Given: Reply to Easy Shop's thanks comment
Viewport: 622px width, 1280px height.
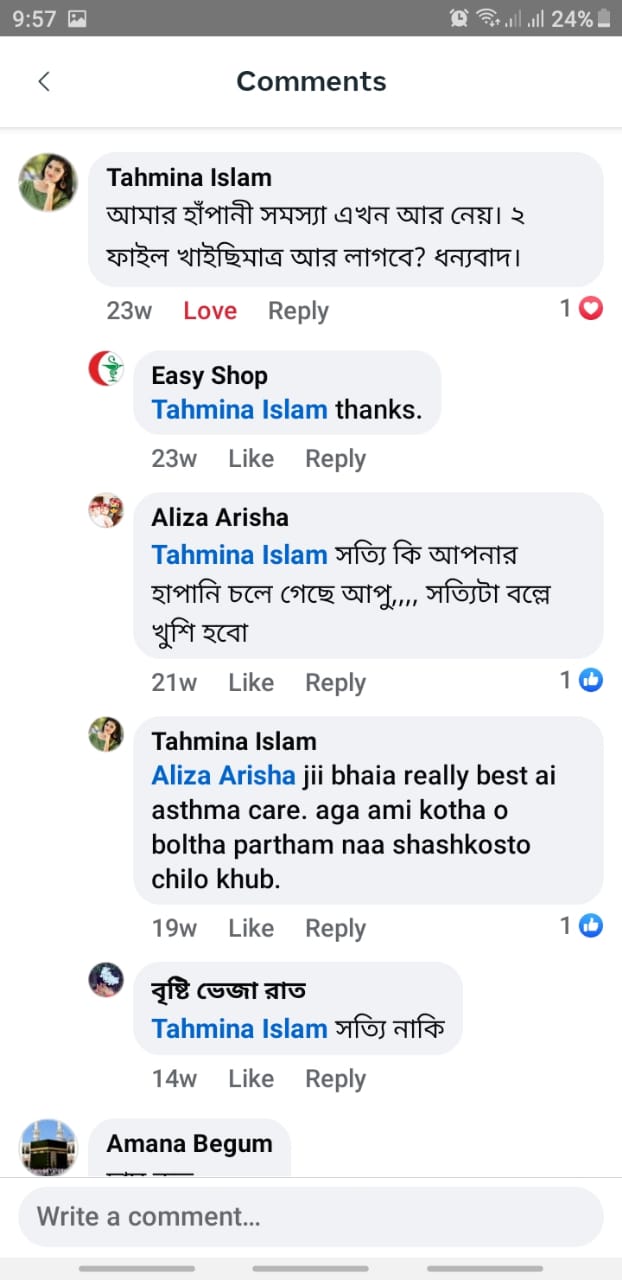Looking at the screenshot, I should pyautogui.click(x=335, y=459).
